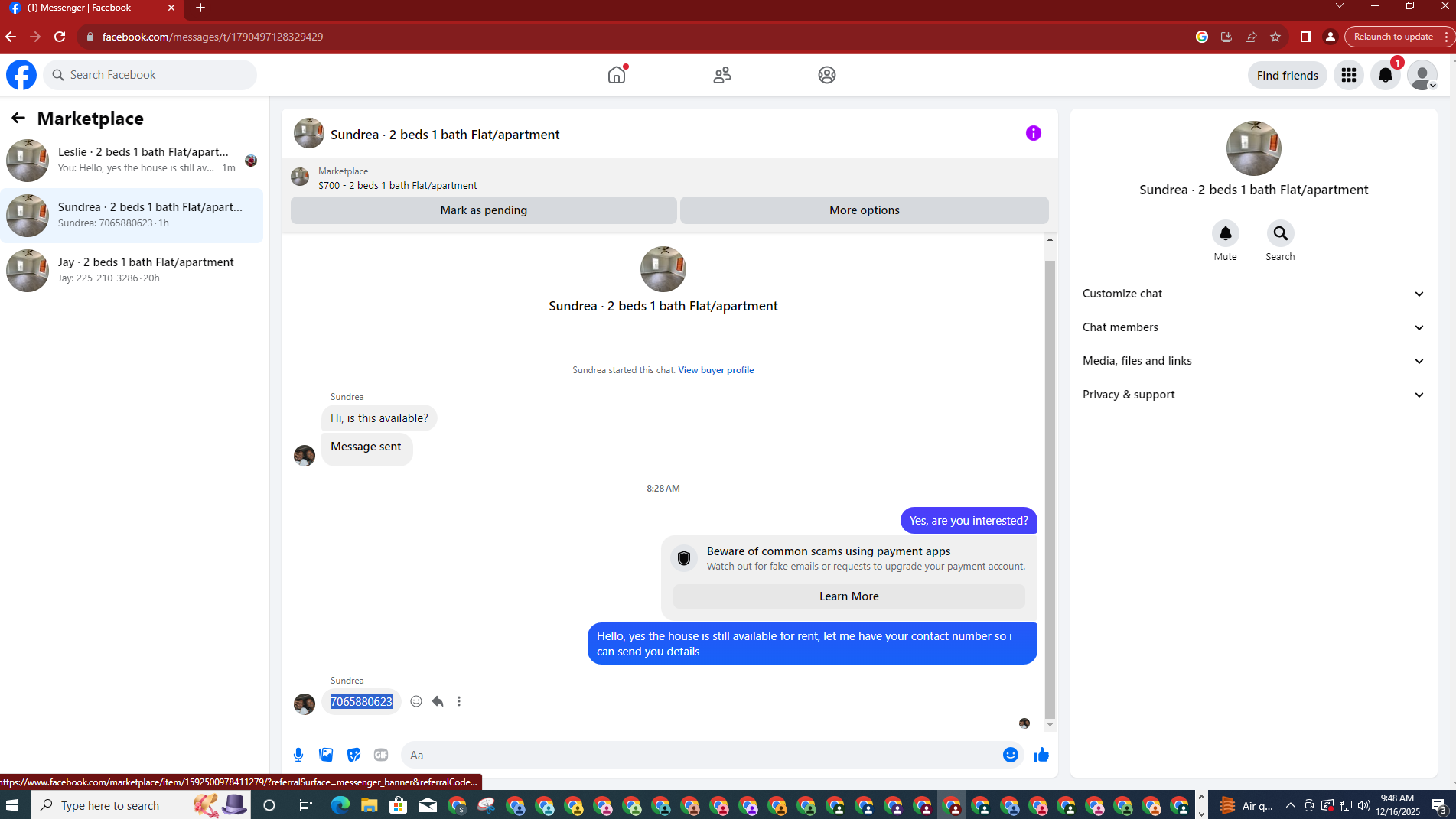Viewport: 1456px width, 819px height.
Task: Choose a GIF to send
Action: (x=381, y=755)
